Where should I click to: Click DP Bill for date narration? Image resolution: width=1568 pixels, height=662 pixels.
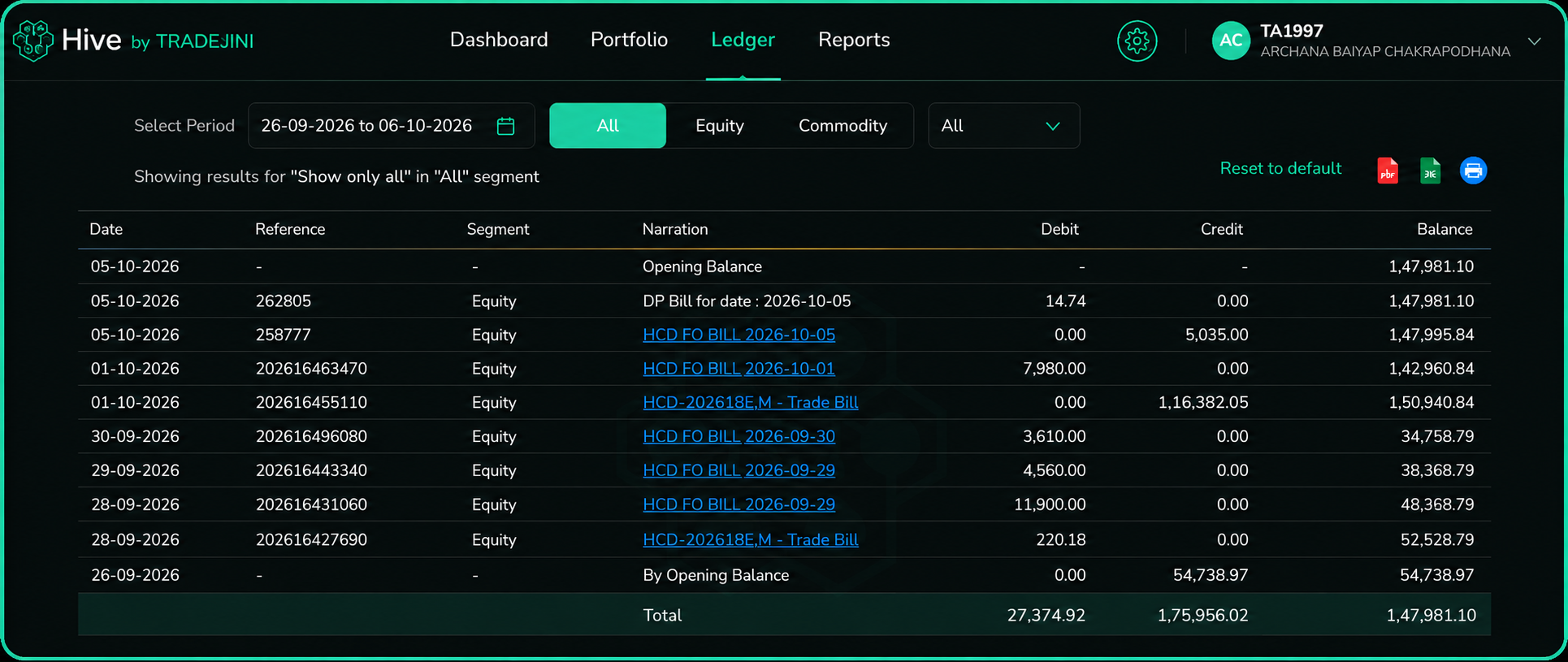pyautogui.click(x=747, y=301)
